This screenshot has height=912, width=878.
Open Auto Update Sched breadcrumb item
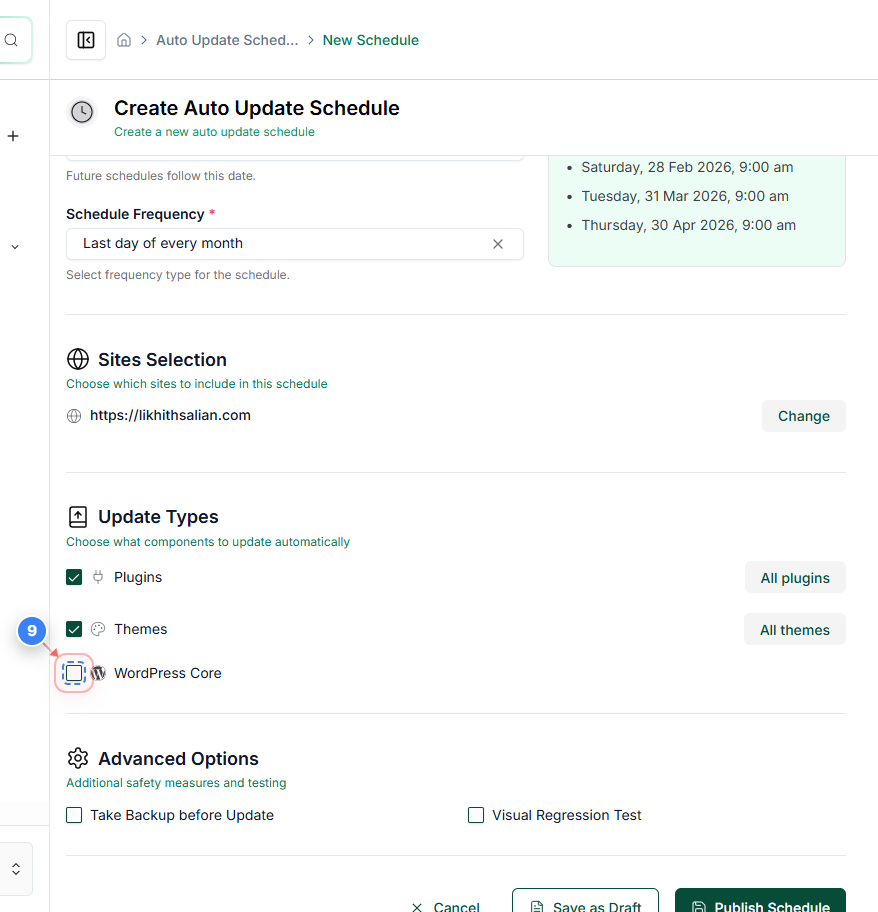(x=227, y=39)
